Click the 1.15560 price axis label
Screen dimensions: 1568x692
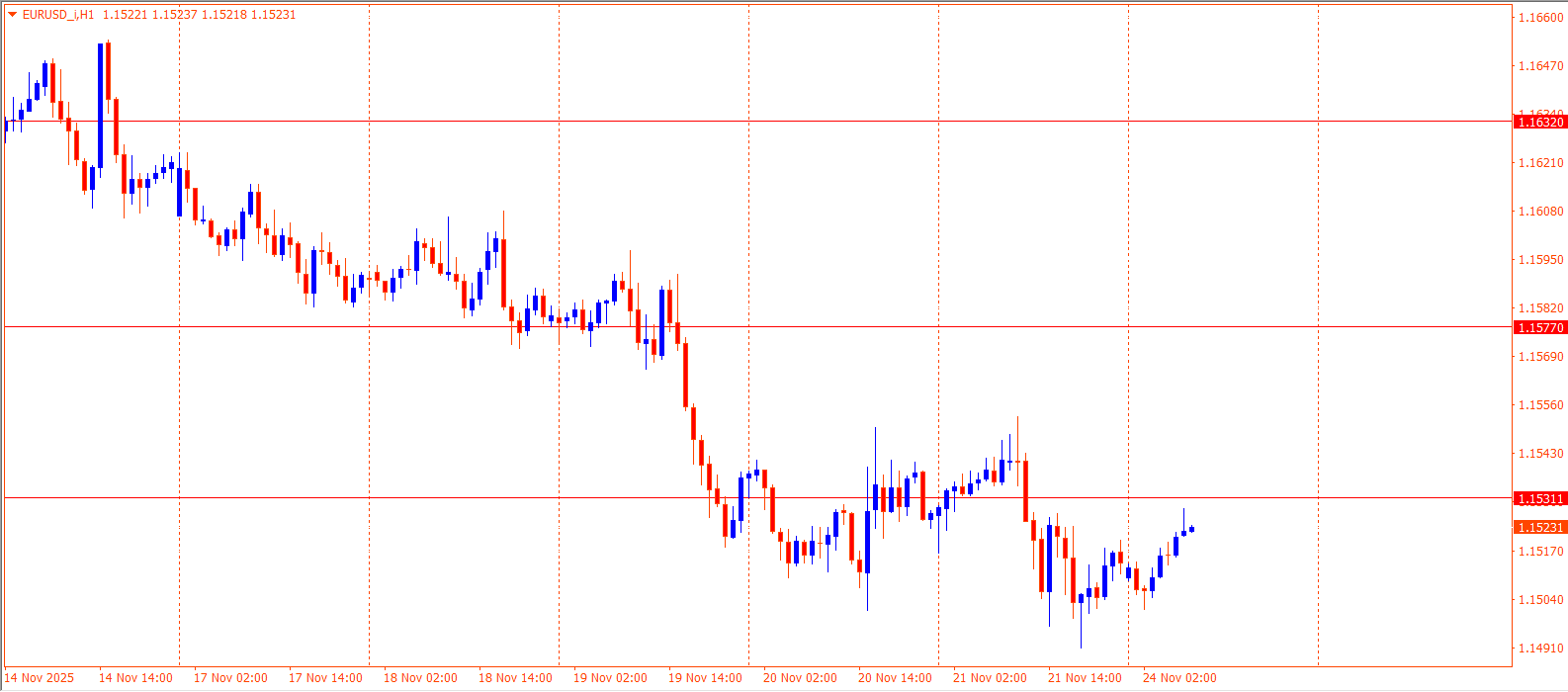(1542, 405)
